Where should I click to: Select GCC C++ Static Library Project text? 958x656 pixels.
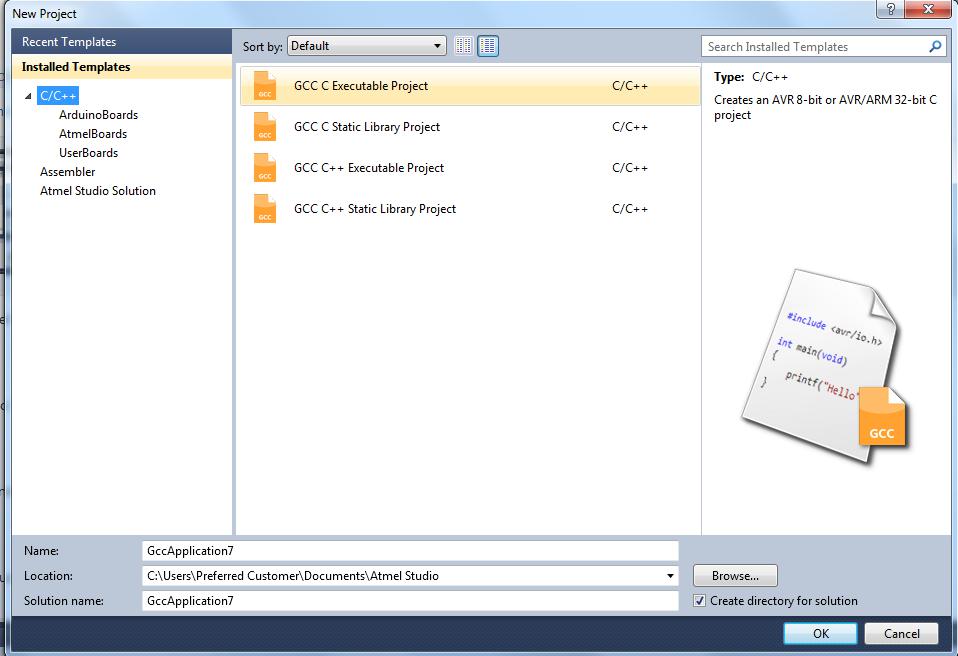coord(375,209)
